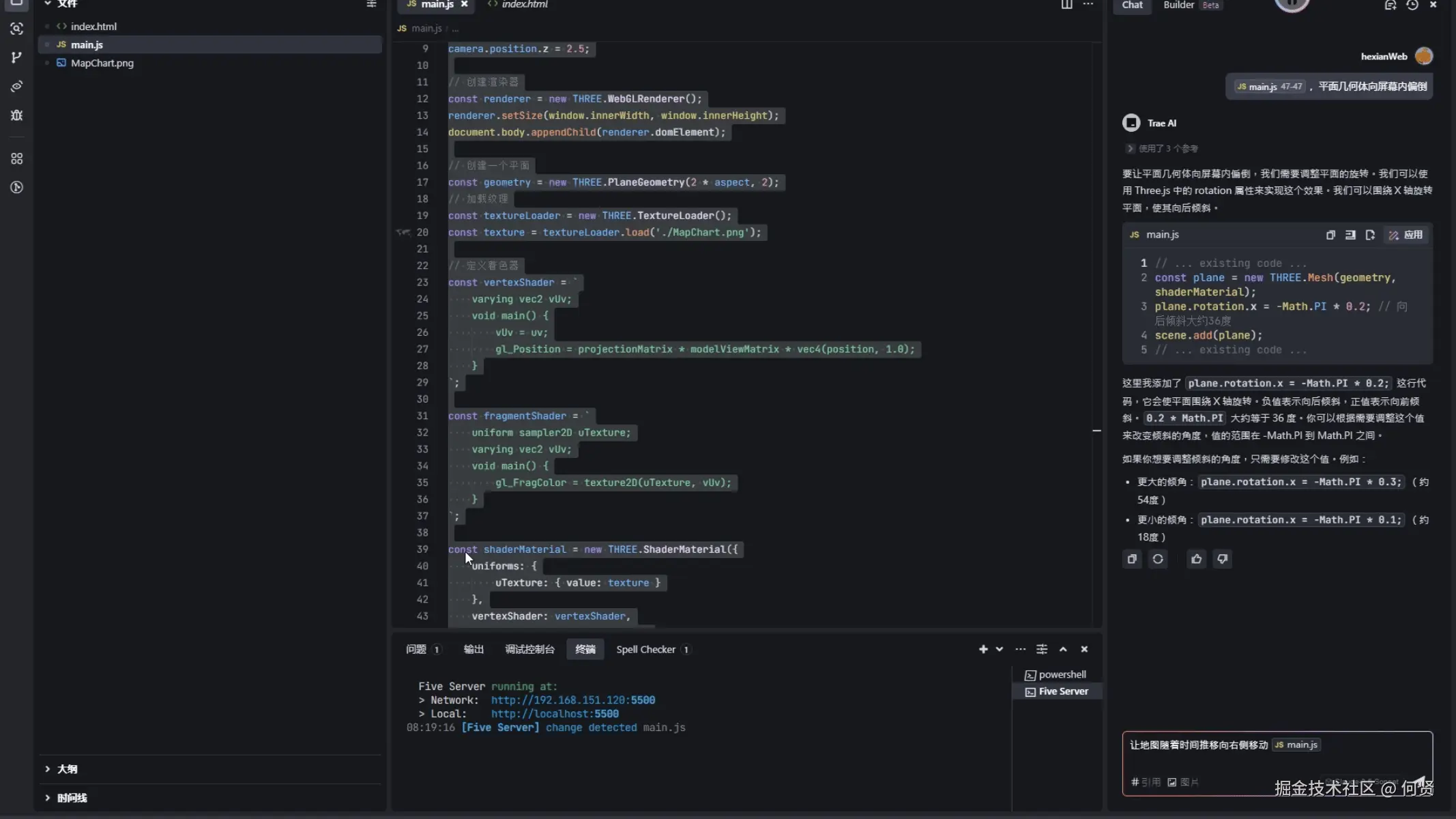The height and width of the screenshot is (819, 1456).
Task: Click the editor scrollbar marker
Action: coord(1097,431)
